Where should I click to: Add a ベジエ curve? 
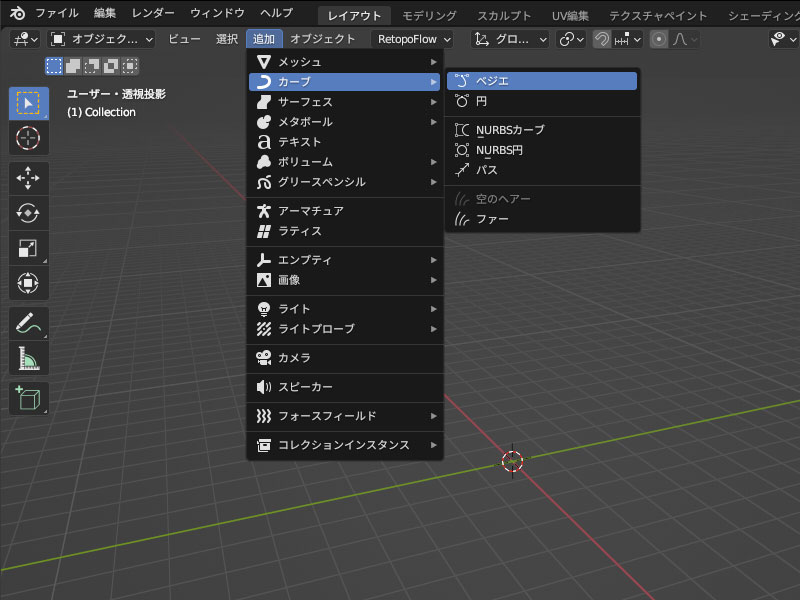pyautogui.click(x=542, y=81)
